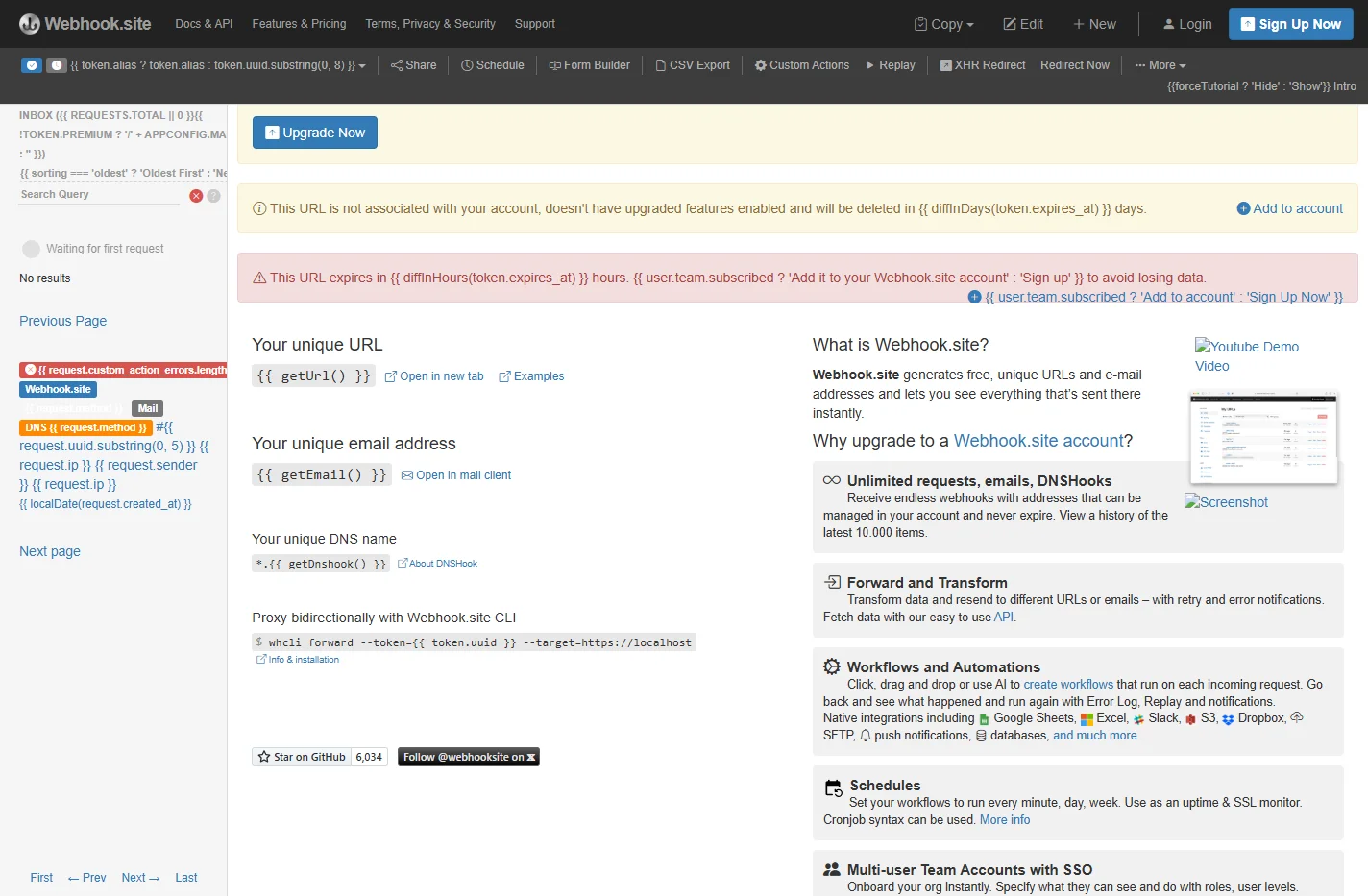Viewport: 1368px width, 896px height.
Task: Click Prev pagination link
Action: point(87,878)
